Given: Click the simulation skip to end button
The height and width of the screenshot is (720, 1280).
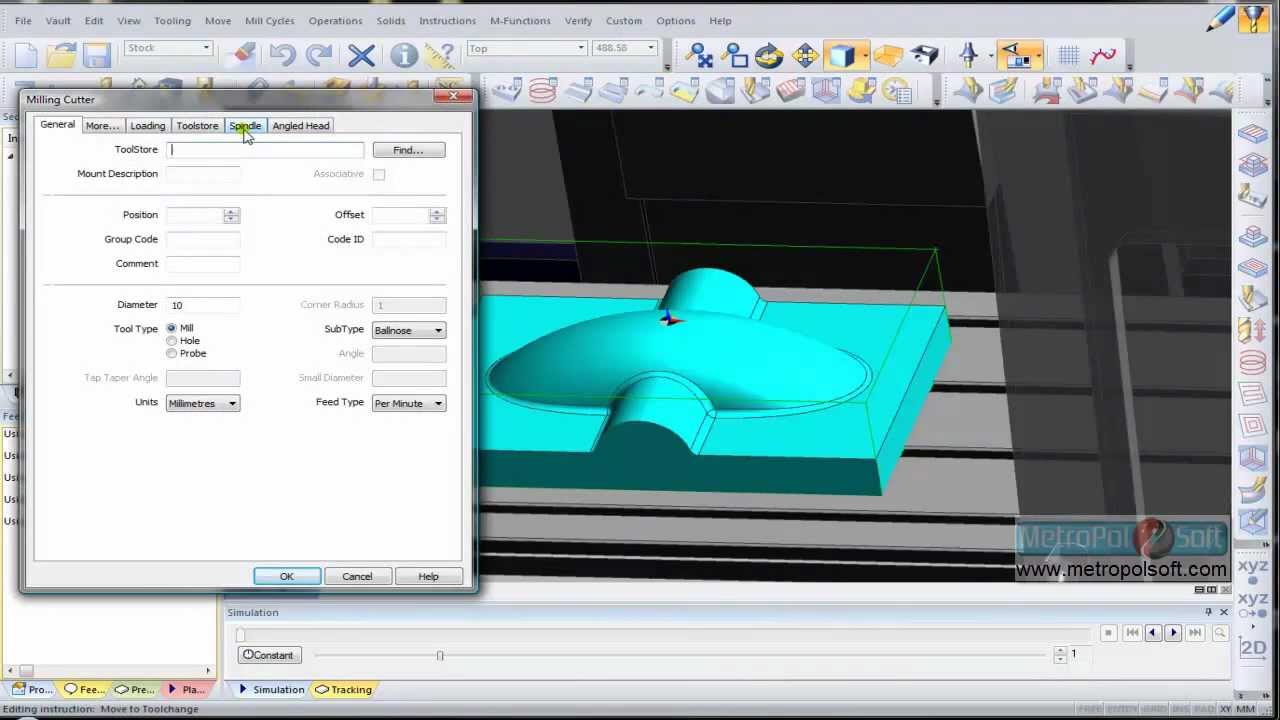Looking at the screenshot, I should (x=1195, y=633).
